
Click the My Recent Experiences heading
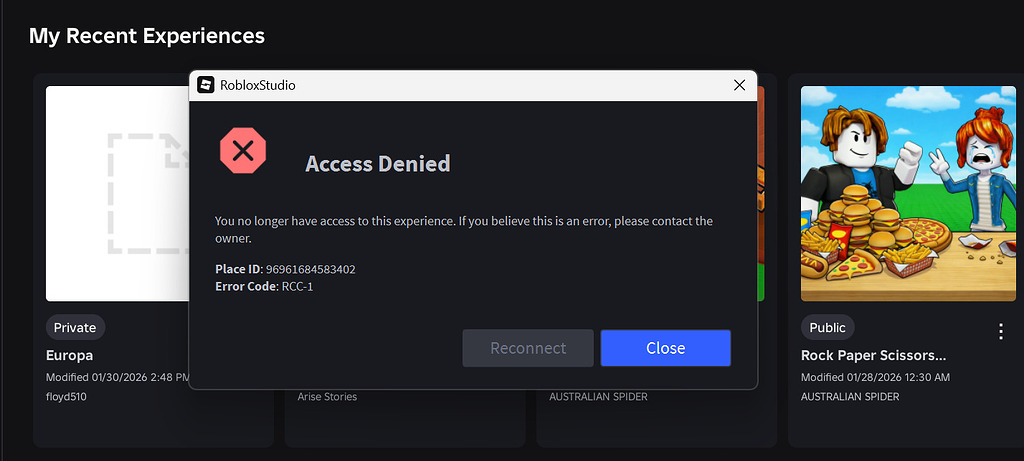pos(147,36)
